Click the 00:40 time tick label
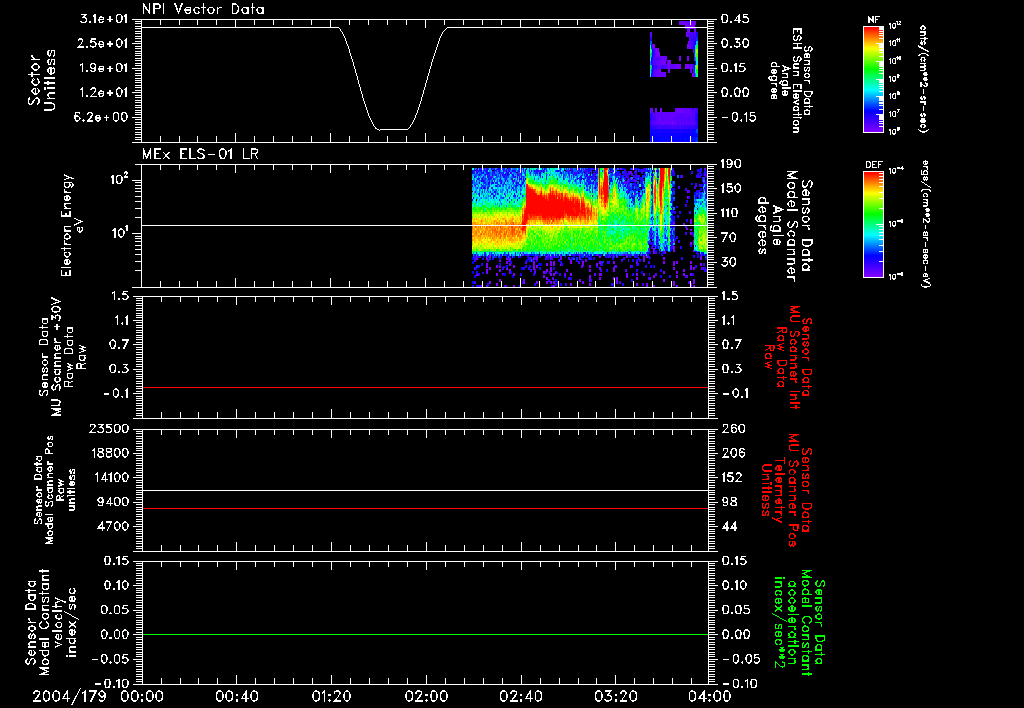Screen dimensions: 1024x708 coord(236,696)
